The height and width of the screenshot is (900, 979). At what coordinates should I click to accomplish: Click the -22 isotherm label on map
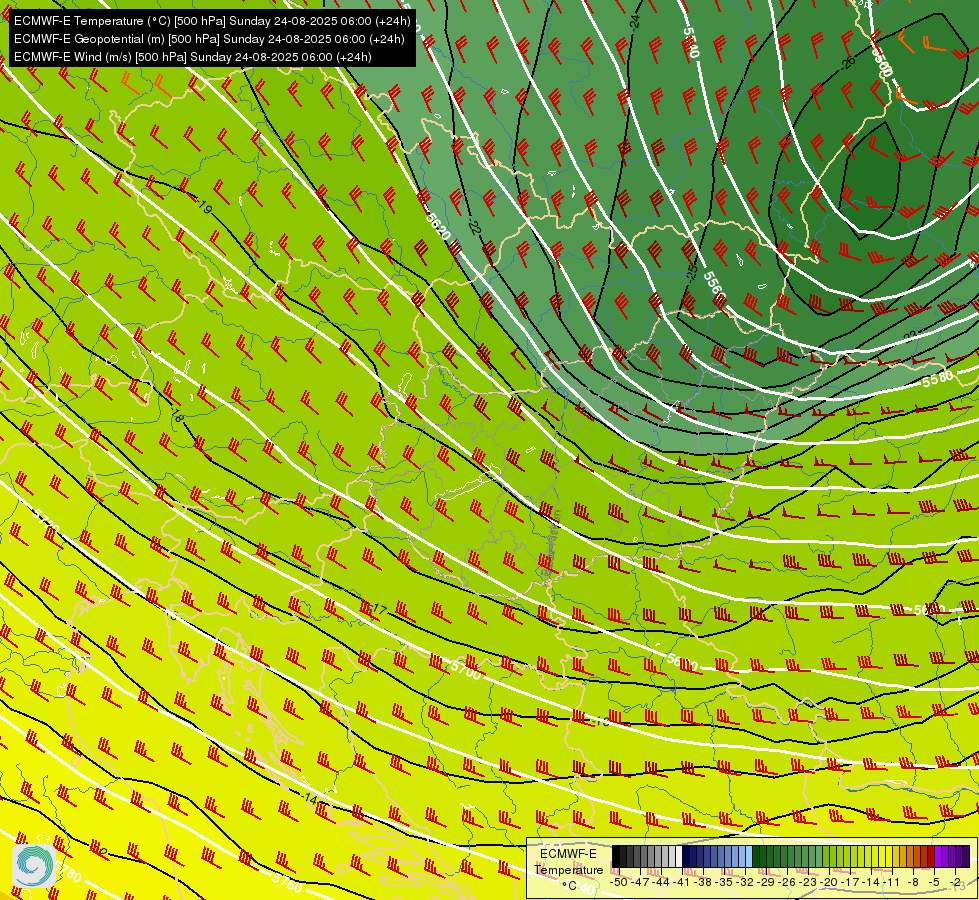[476, 228]
